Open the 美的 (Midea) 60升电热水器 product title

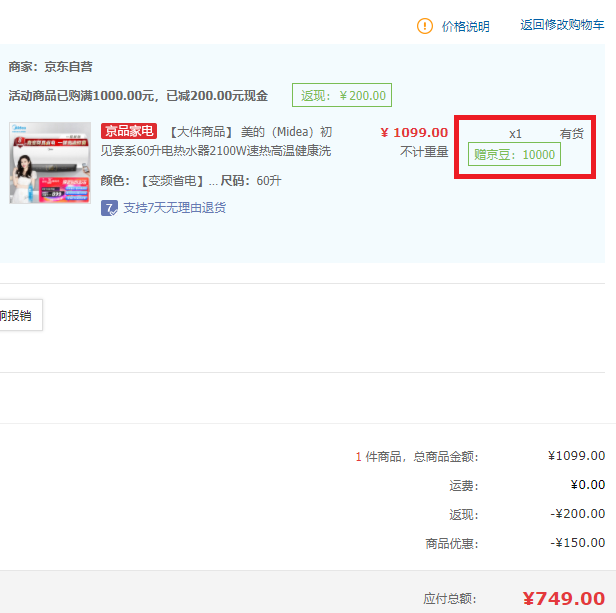point(216,141)
